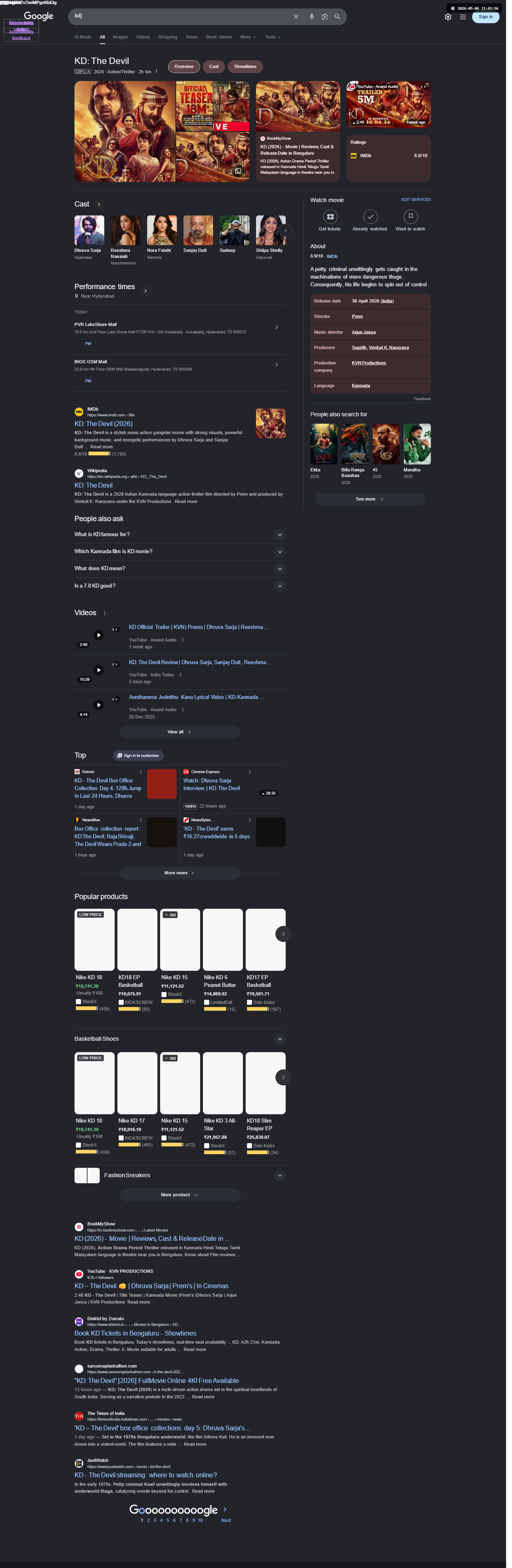Click the Wikipedia result favicon
512x1568 pixels.
point(79,473)
